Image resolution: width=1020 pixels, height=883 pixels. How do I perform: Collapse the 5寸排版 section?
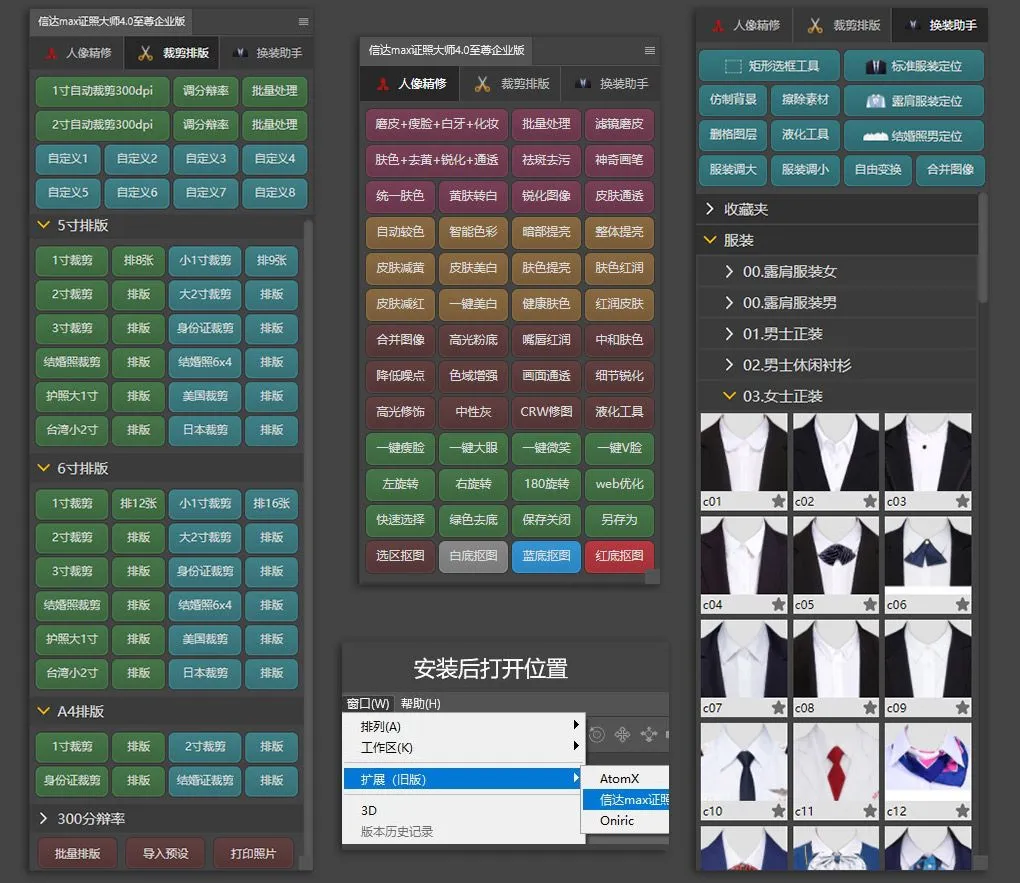43,225
